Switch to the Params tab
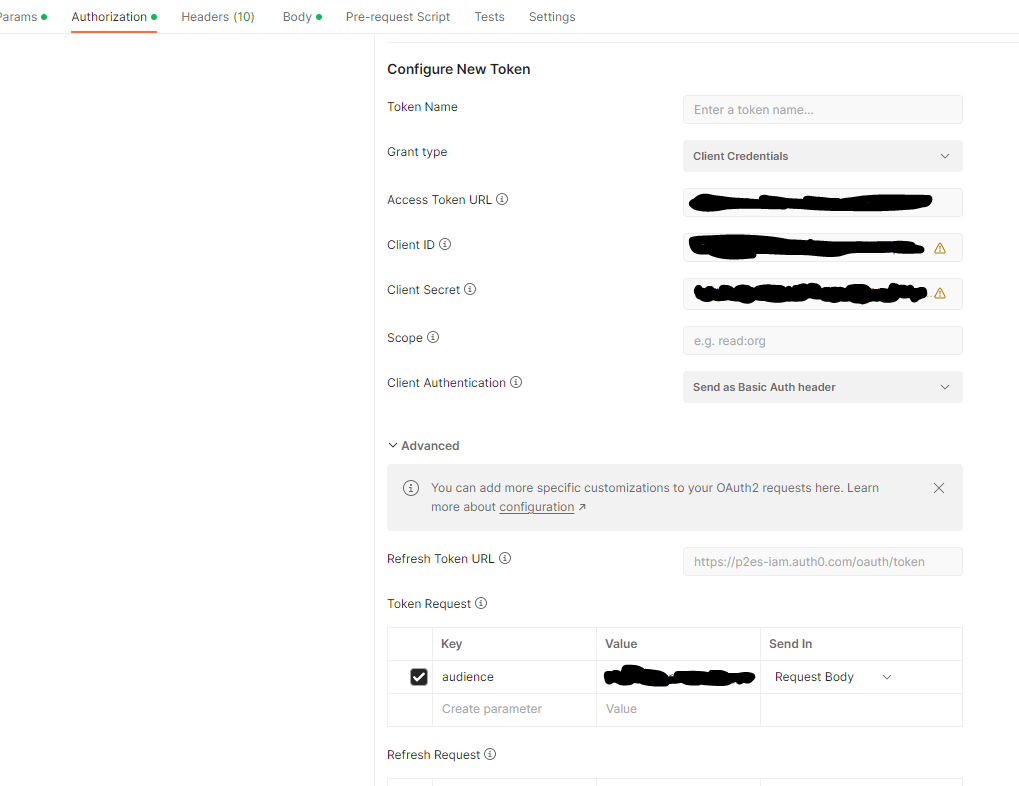This screenshot has height=786, width=1019. click(x=23, y=17)
